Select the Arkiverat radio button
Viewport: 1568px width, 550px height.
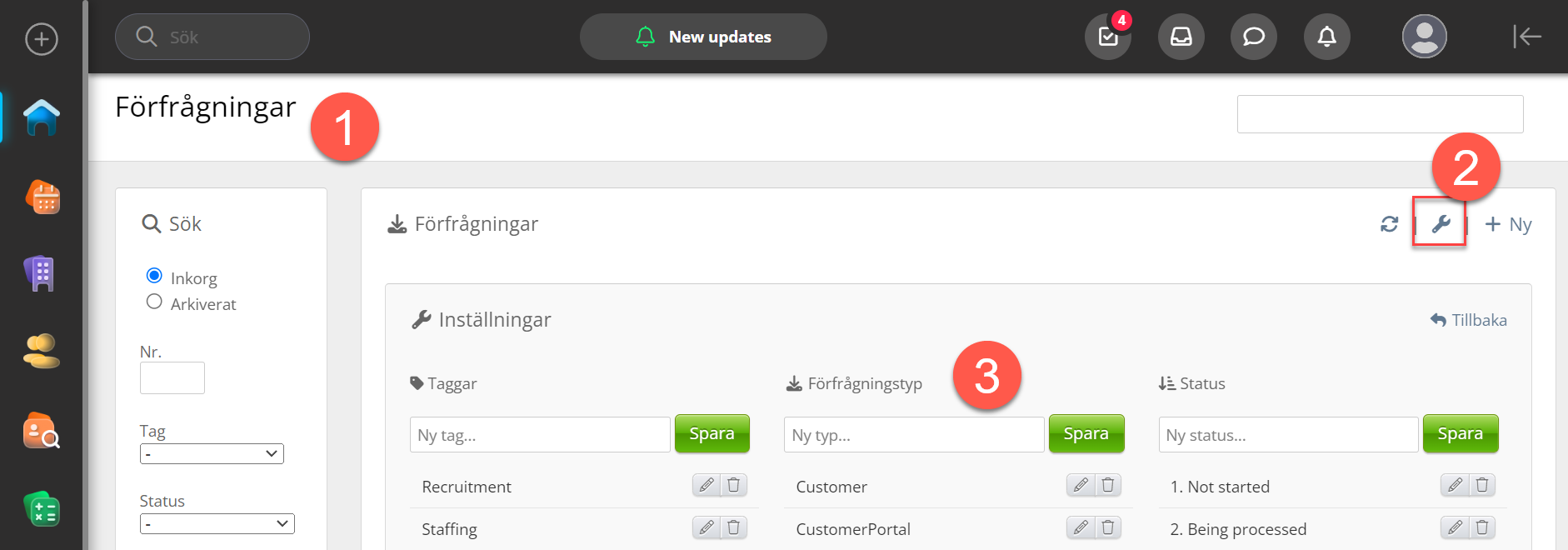click(154, 302)
